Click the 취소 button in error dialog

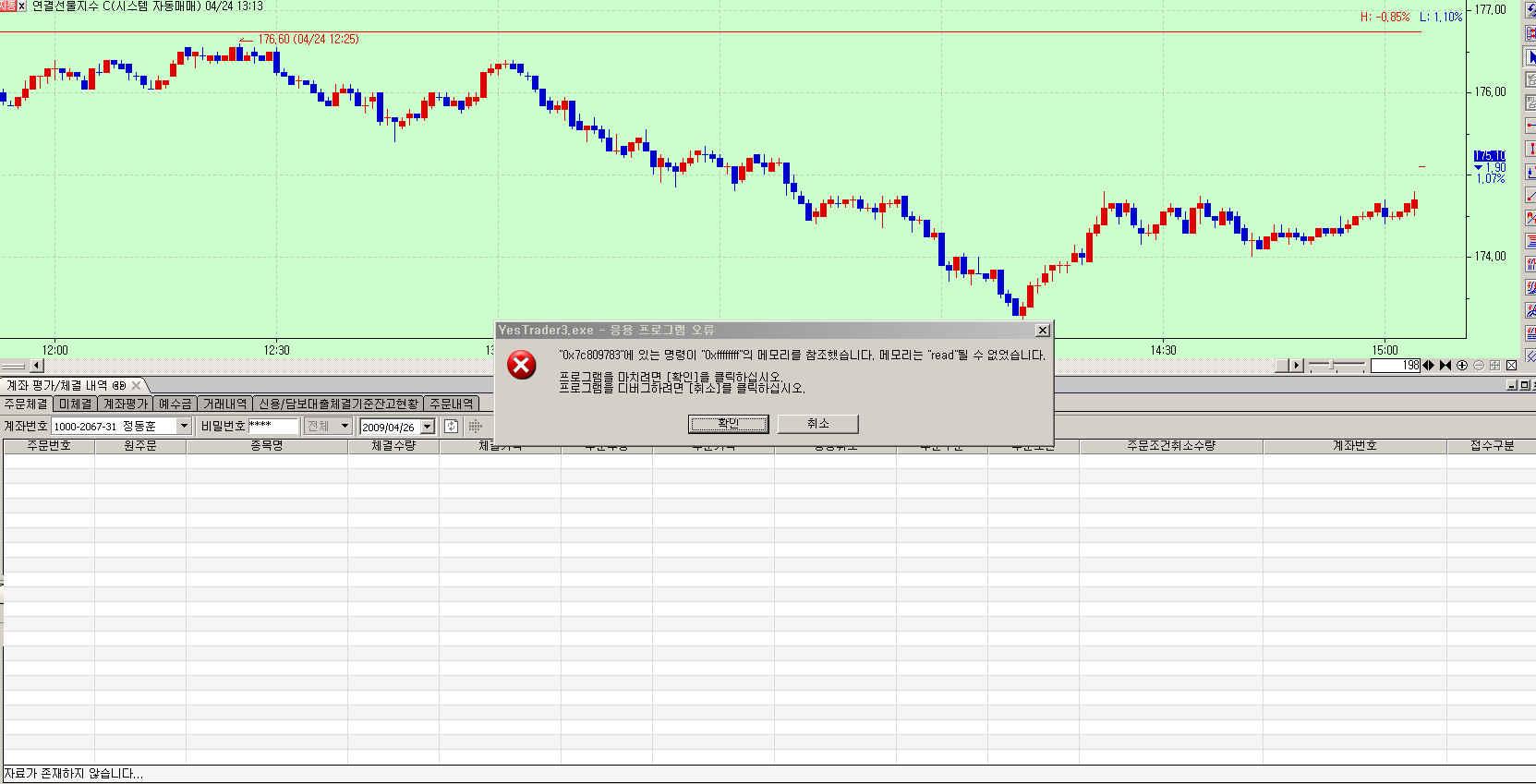pos(817,424)
